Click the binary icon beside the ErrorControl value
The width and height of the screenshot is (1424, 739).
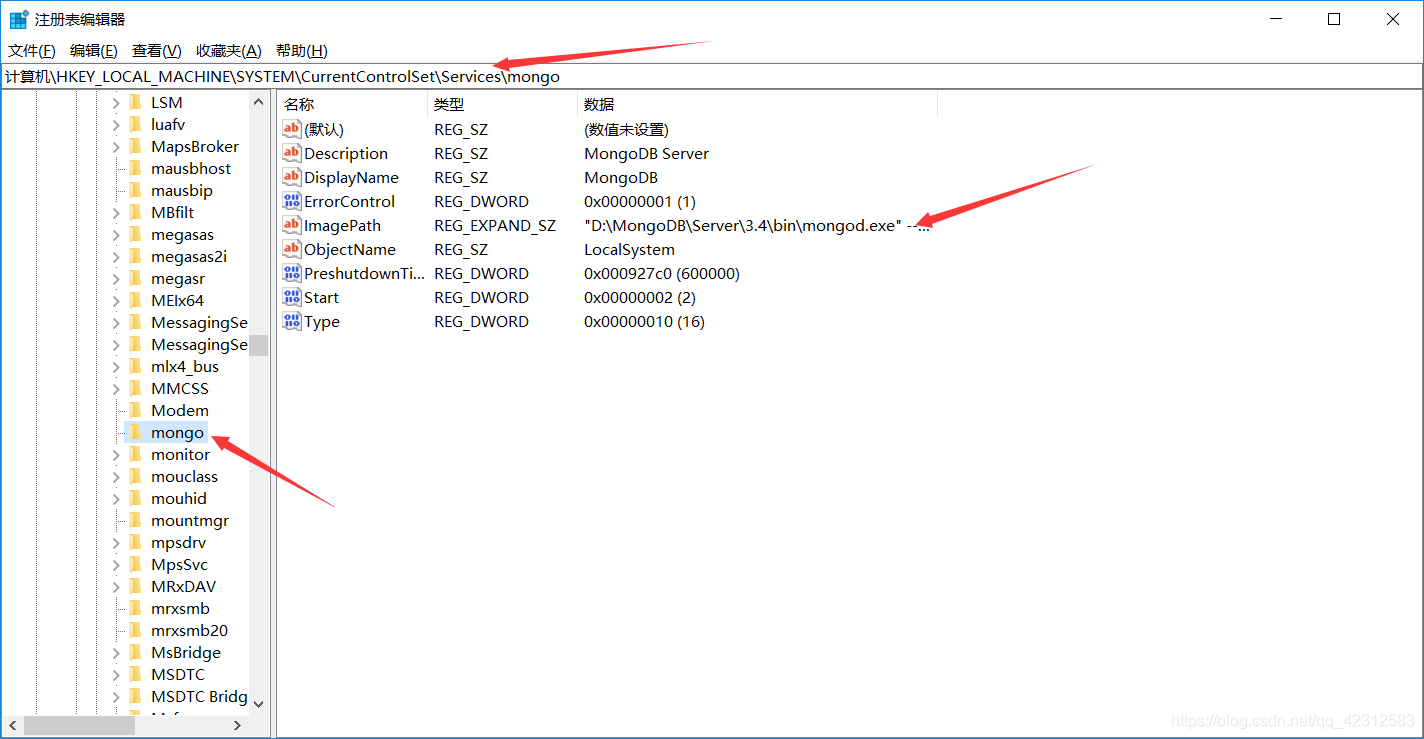[x=291, y=201]
